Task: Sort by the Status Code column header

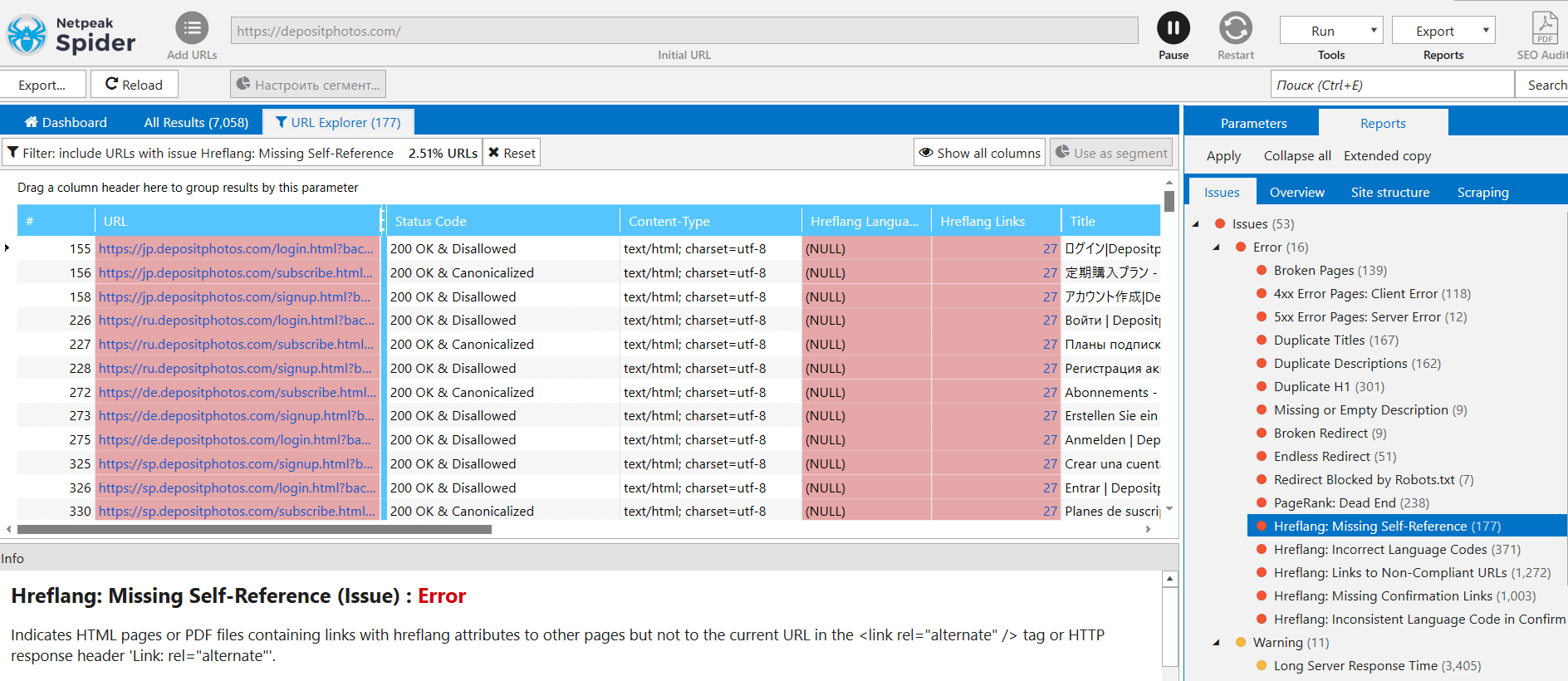Action: click(x=503, y=221)
